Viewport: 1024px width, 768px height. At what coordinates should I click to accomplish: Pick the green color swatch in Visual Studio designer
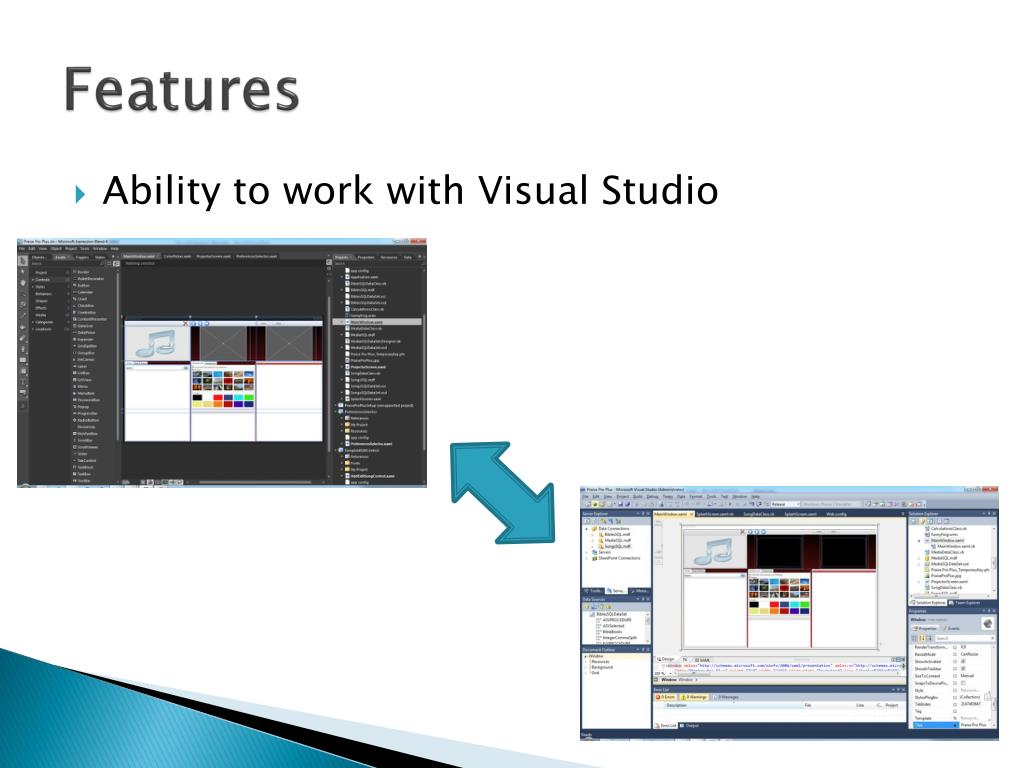(x=805, y=604)
